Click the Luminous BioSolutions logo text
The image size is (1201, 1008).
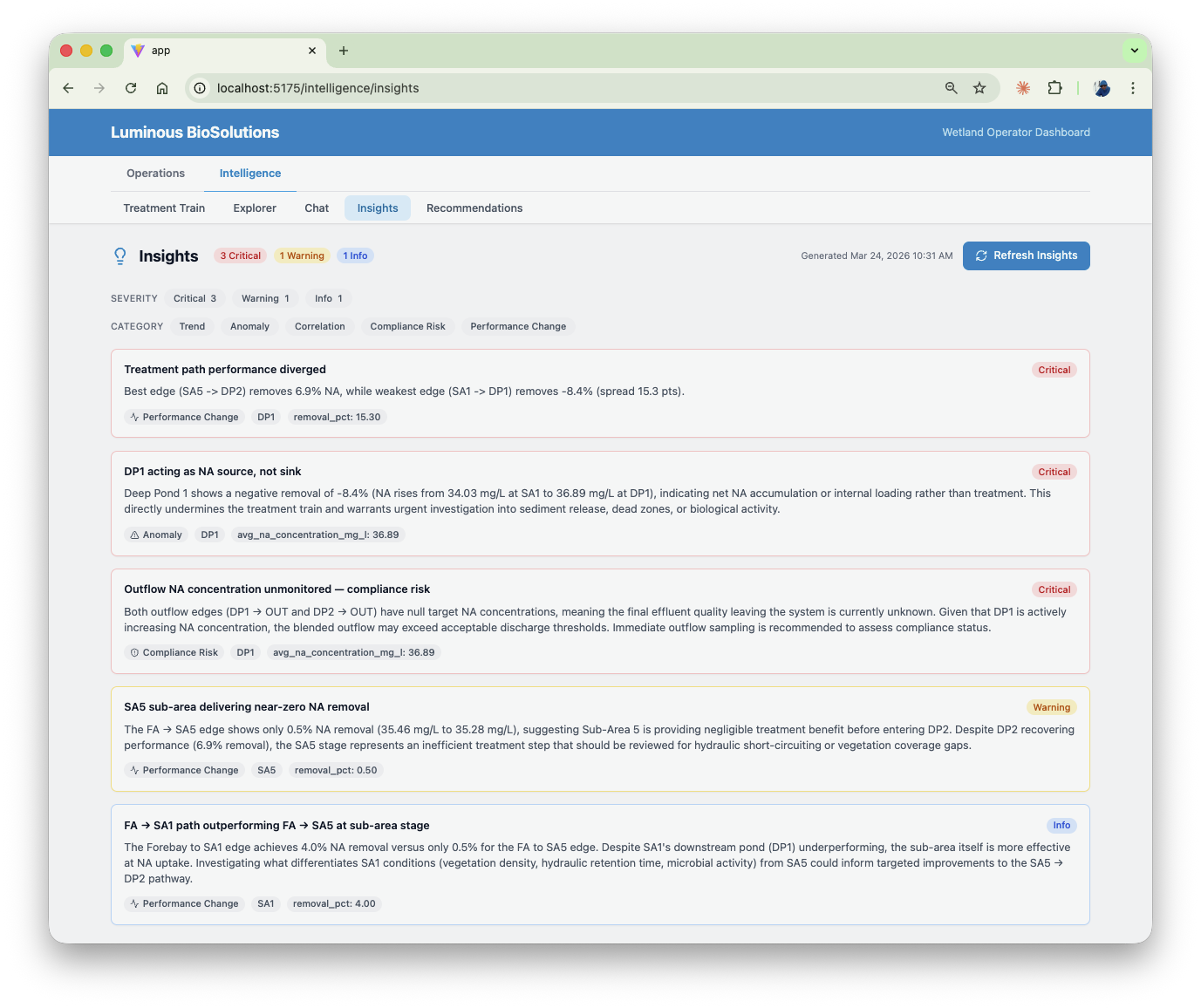[194, 133]
